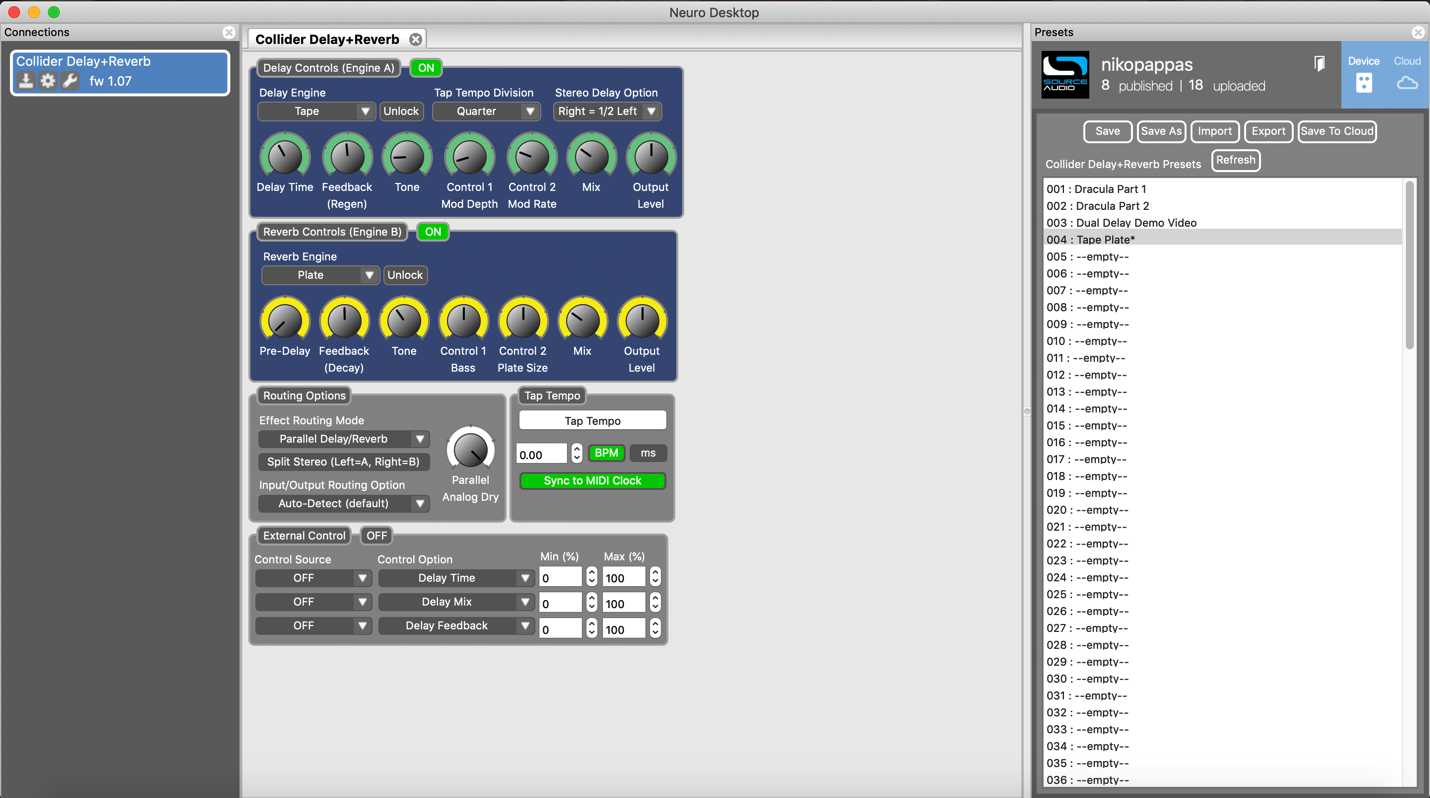Close the Connections panel

229,32
